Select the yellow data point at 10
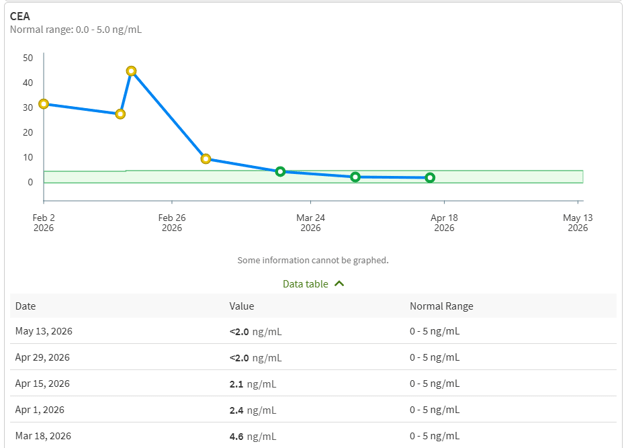Screen dimensions: 624x448 coord(206,159)
